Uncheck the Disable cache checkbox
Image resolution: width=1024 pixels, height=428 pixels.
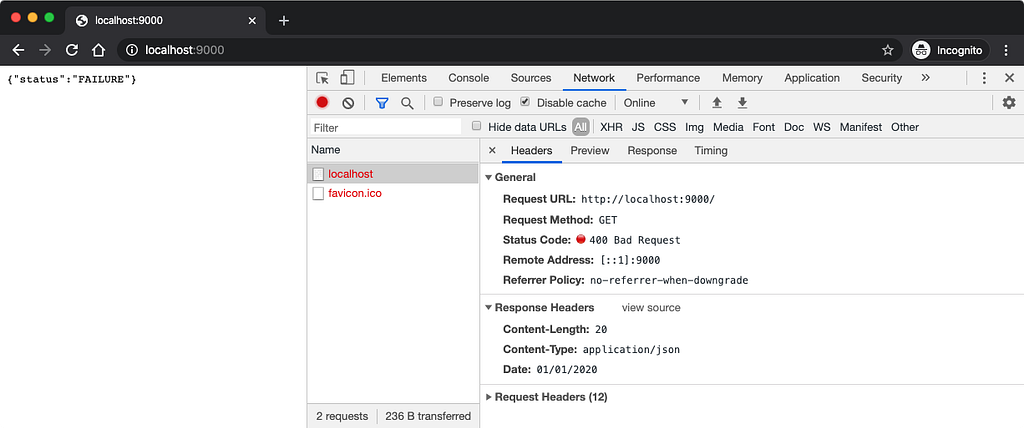524,102
